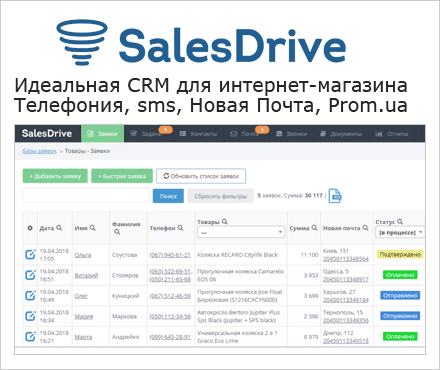Click Быстрая заявка button
440x370 pixels.
pyautogui.click(x=122, y=176)
